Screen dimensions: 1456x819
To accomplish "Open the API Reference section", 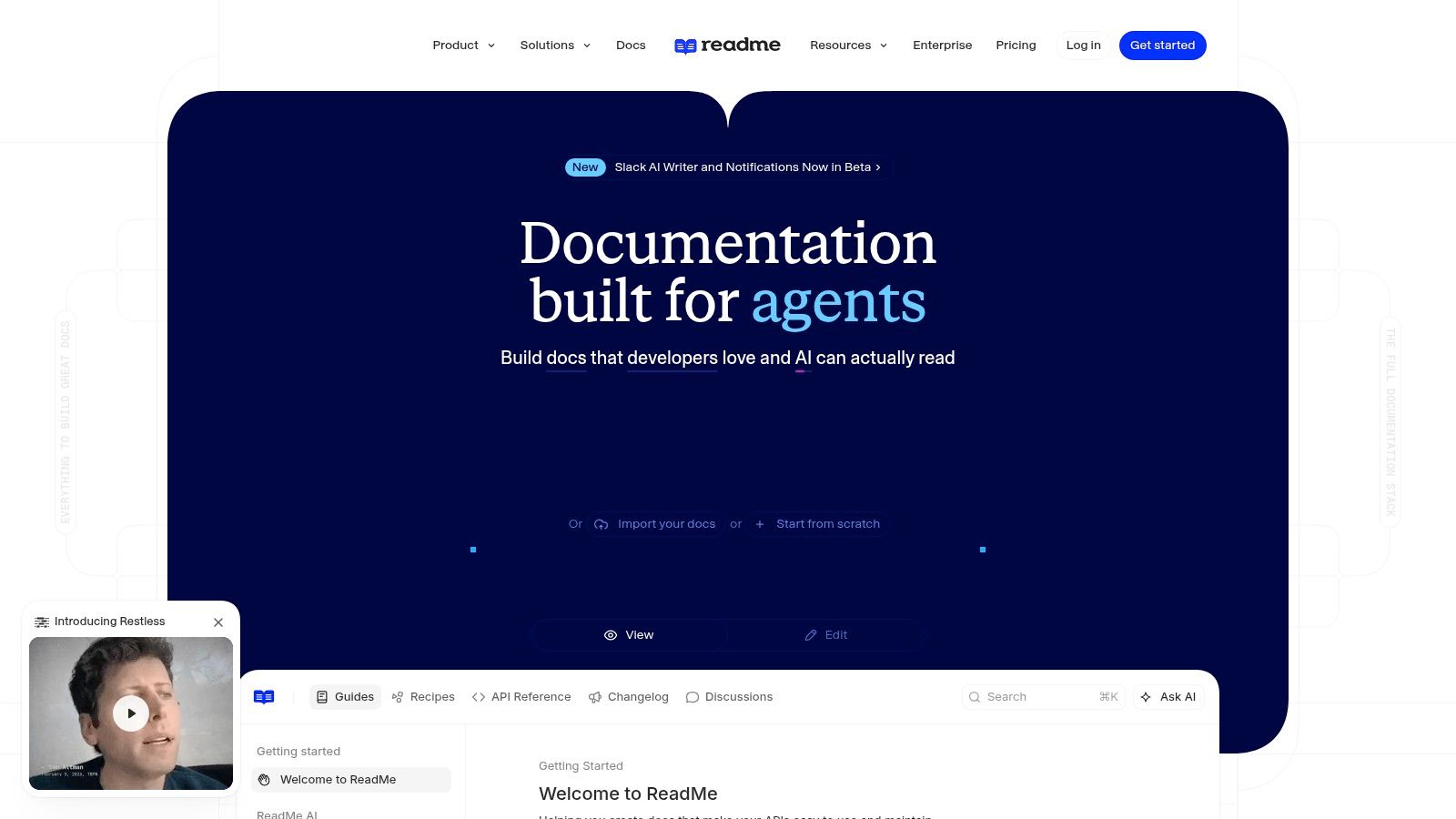I will 521,697.
